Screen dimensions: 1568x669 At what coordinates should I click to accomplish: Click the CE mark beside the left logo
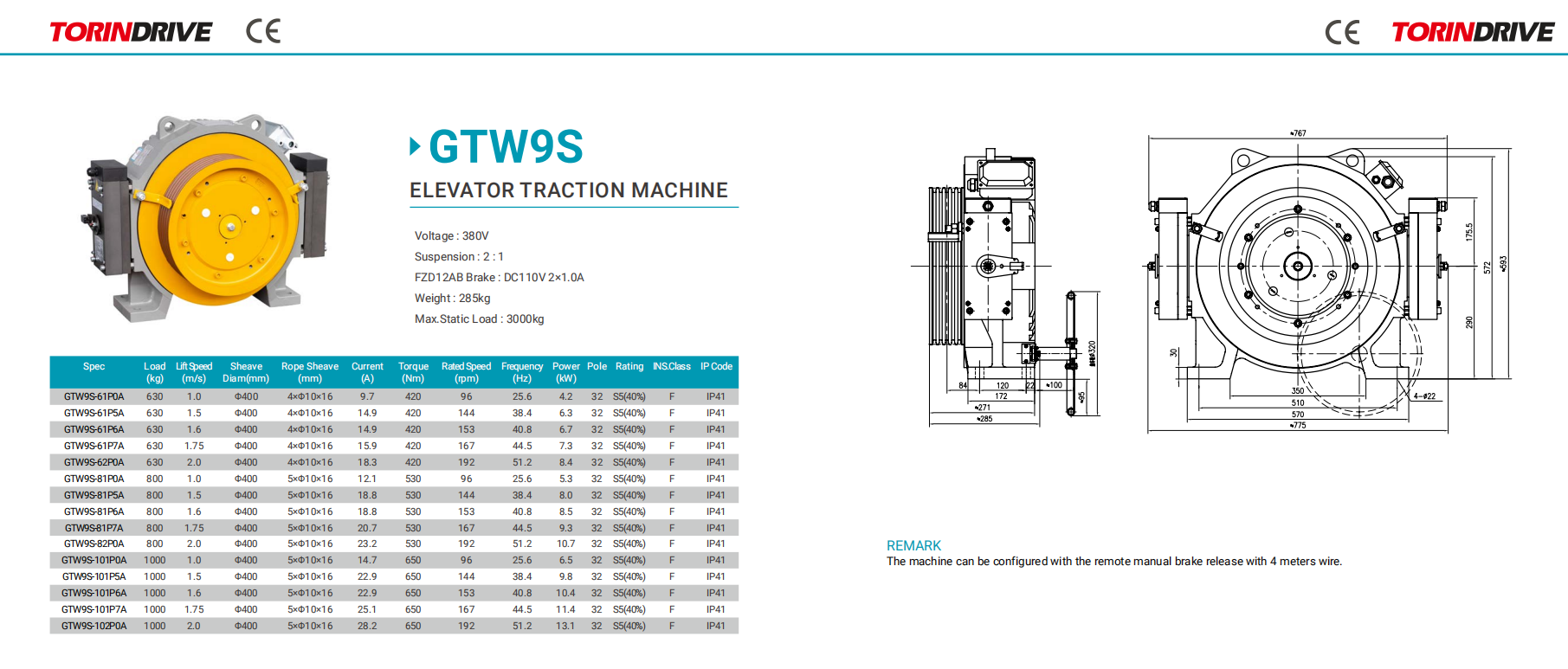pyautogui.click(x=263, y=31)
